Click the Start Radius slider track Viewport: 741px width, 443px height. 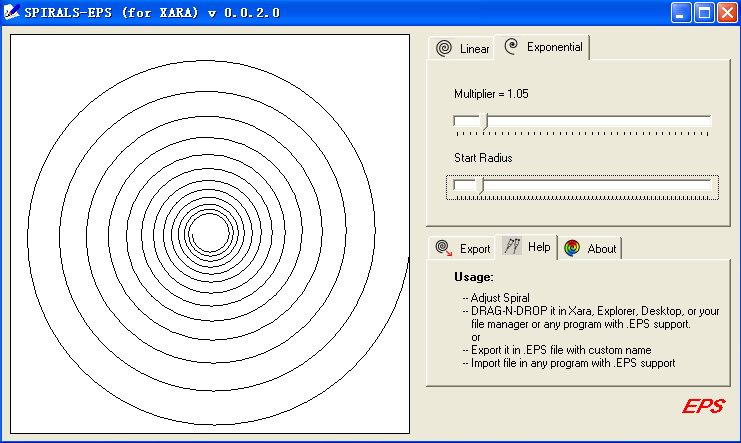(x=582, y=185)
